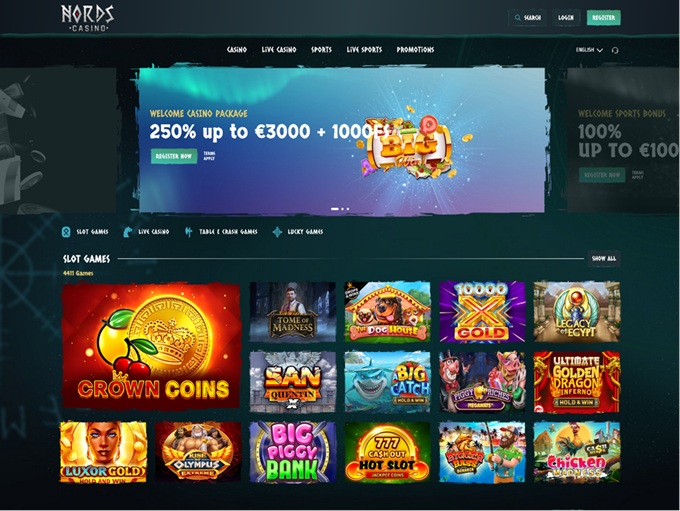Select the Lucky Games icon
The image size is (680, 511).
pos(277,232)
